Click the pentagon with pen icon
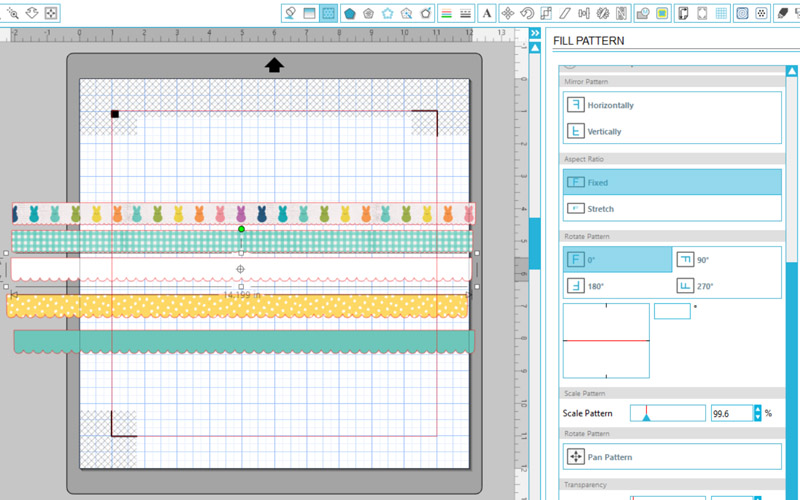The height and width of the screenshot is (500, 800). click(x=426, y=13)
